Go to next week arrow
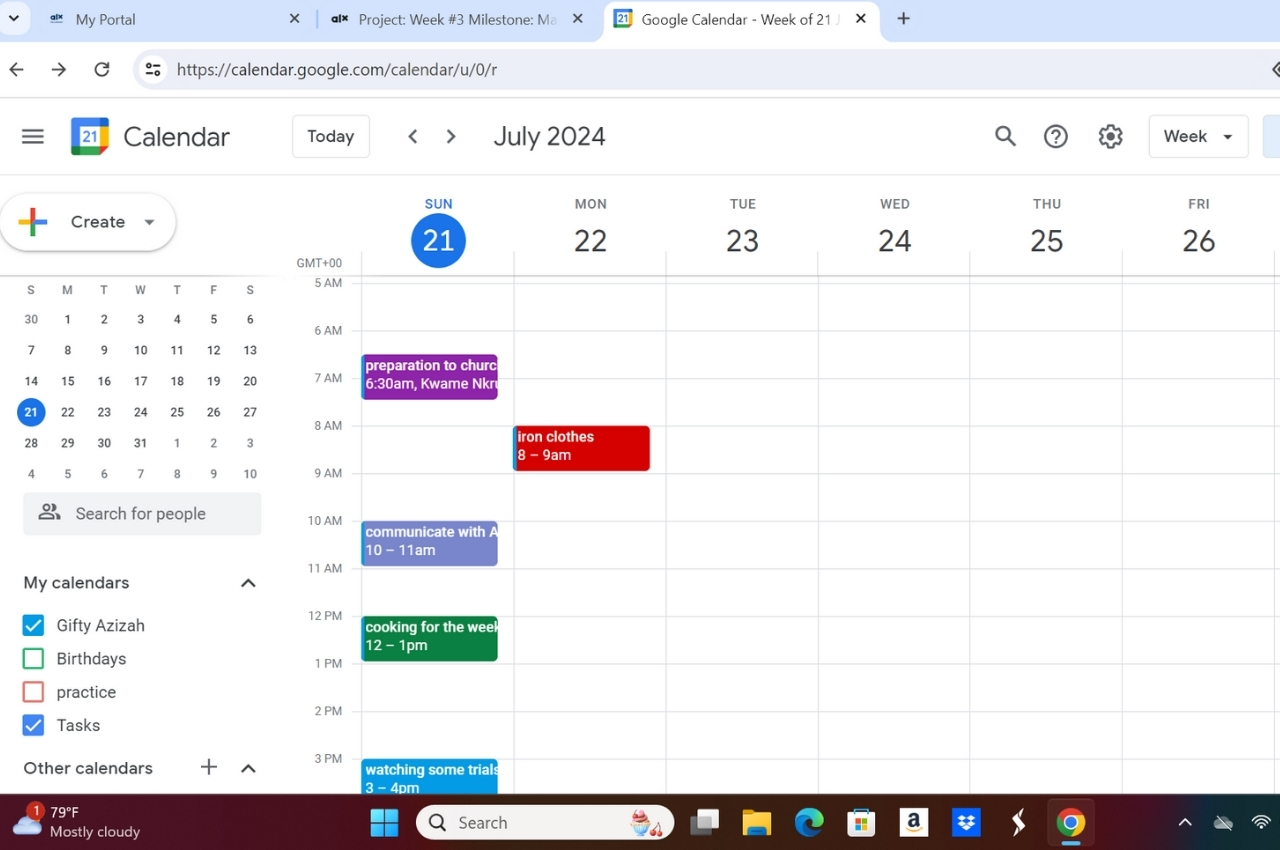The height and width of the screenshot is (850, 1280). click(x=451, y=137)
